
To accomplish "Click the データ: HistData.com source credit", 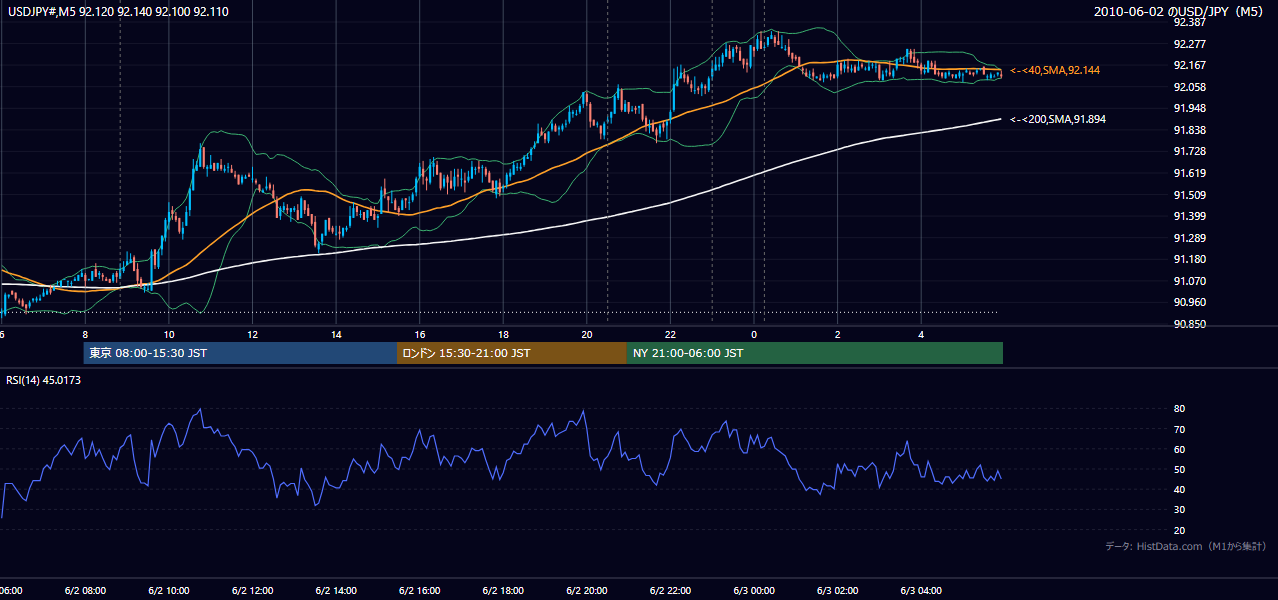I will (x=1185, y=546).
